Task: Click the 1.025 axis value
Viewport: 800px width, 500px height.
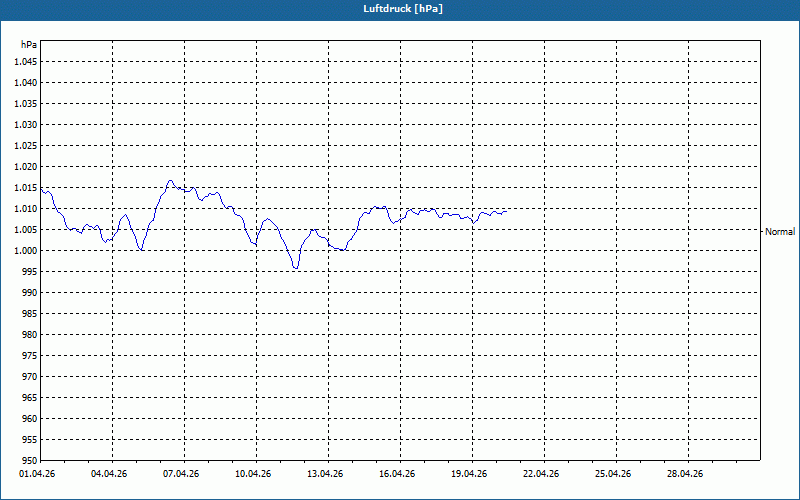Action: [26, 145]
